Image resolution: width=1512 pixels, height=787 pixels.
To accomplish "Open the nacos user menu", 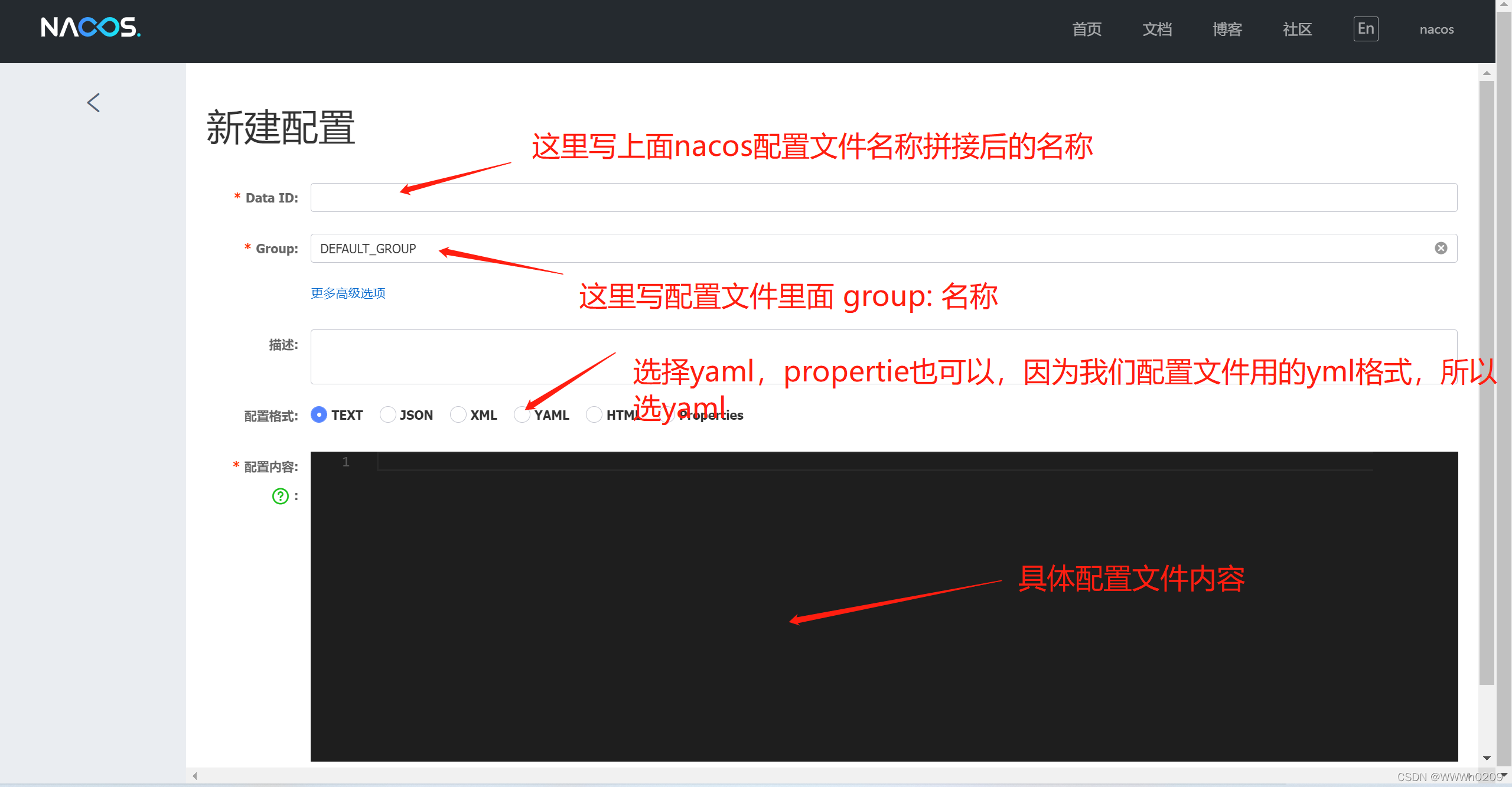I will pos(1436,30).
